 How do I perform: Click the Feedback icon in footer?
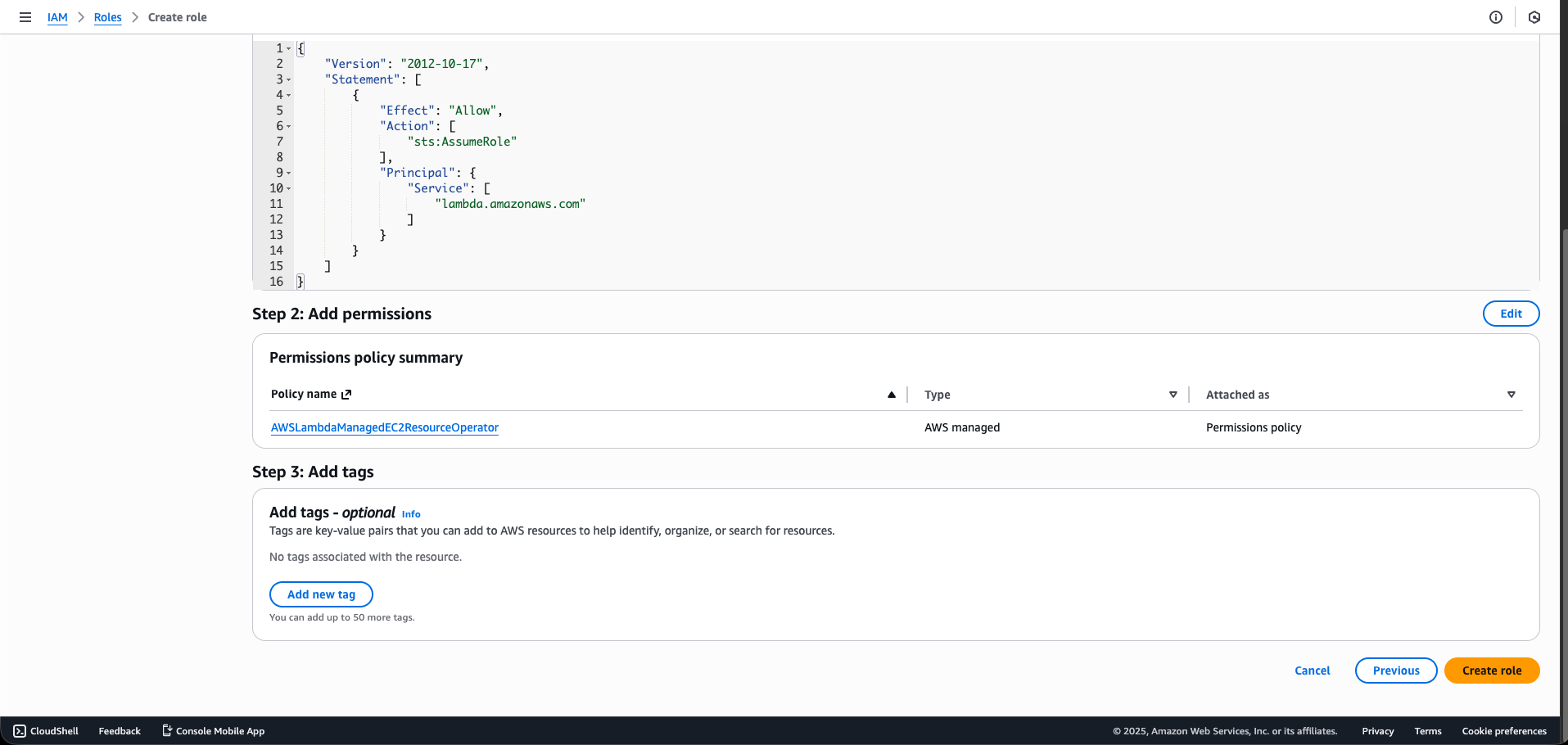click(x=119, y=730)
